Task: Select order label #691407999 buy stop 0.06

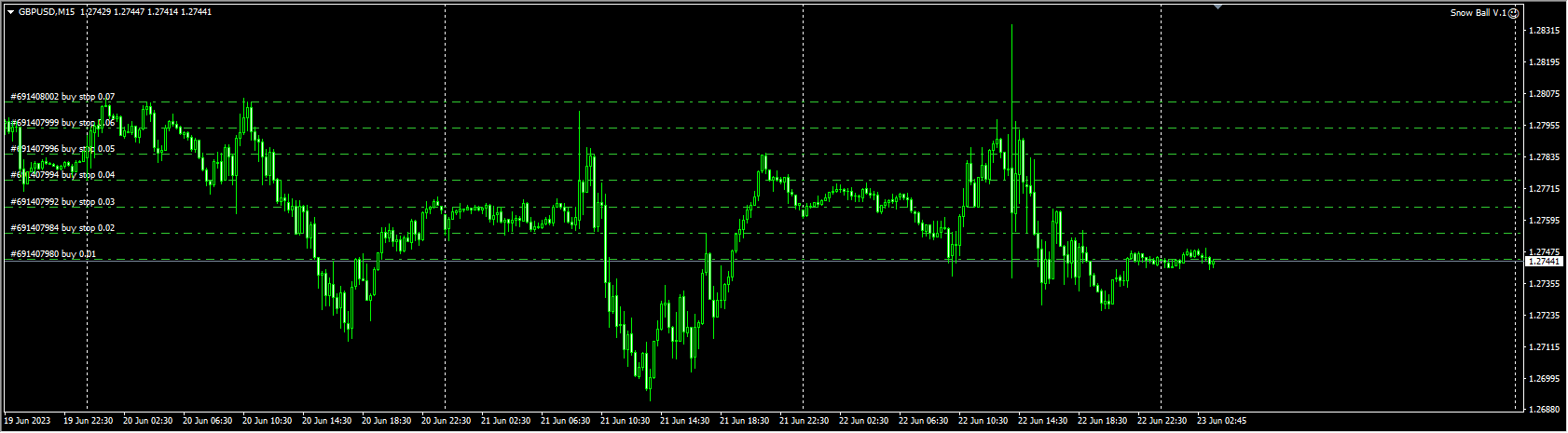Action: click(62, 123)
